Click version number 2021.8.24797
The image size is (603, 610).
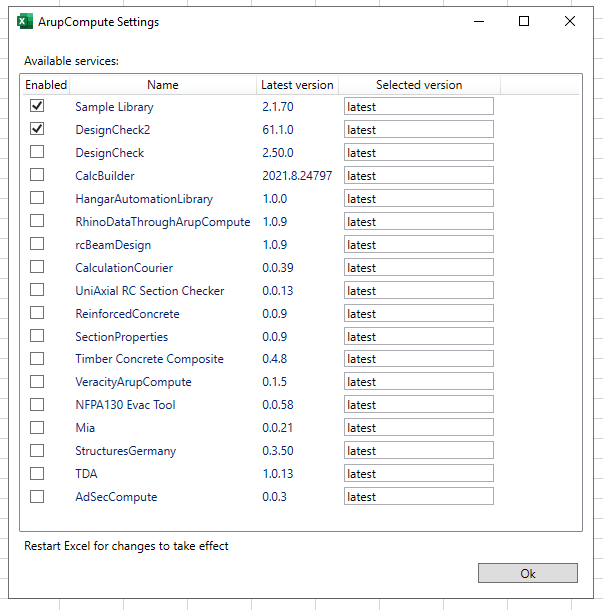pyautogui.click(x=297, y=176)
